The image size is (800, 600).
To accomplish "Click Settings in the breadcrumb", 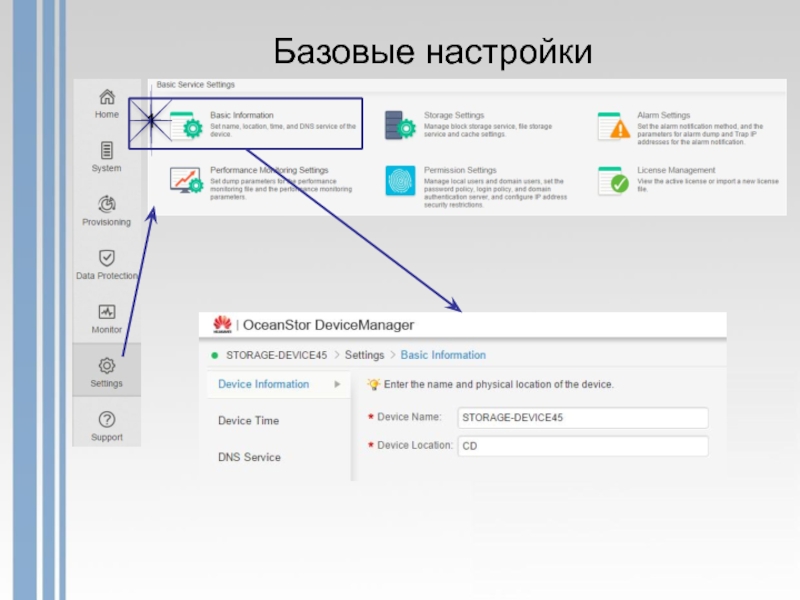I will (364, 355).
